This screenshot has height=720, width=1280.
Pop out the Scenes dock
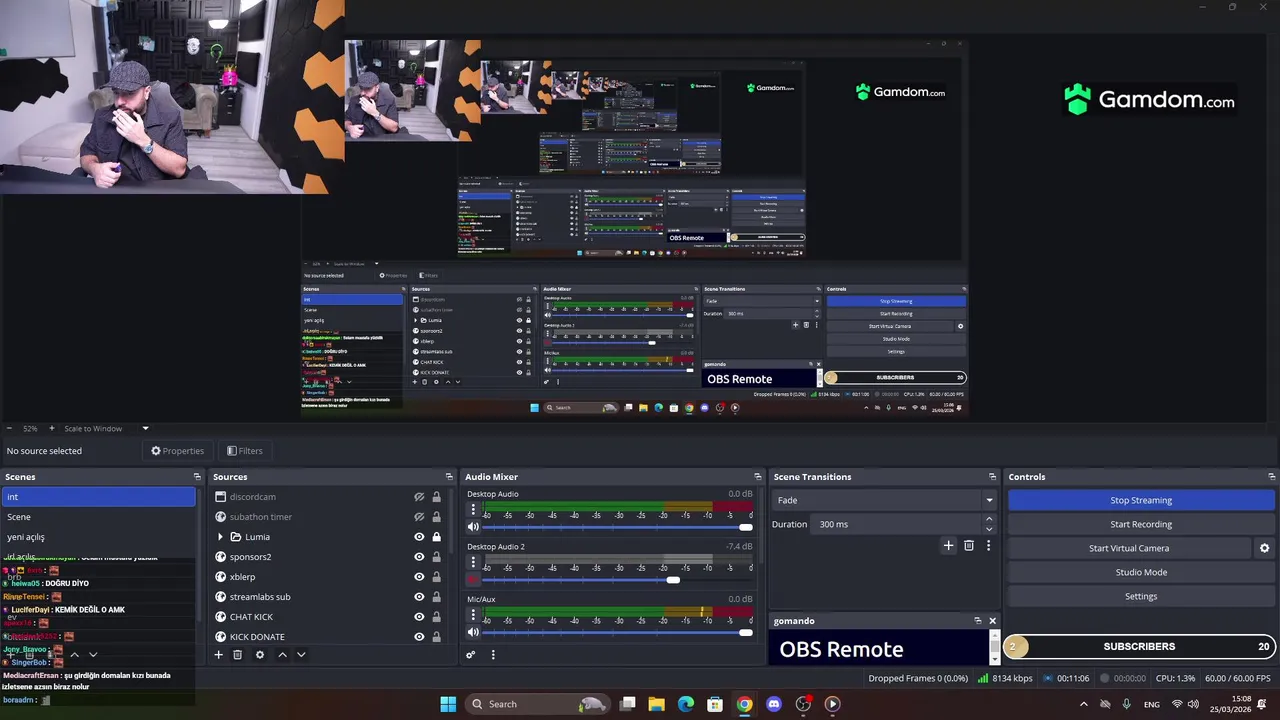pyautogui.click(x=198, y=477)
